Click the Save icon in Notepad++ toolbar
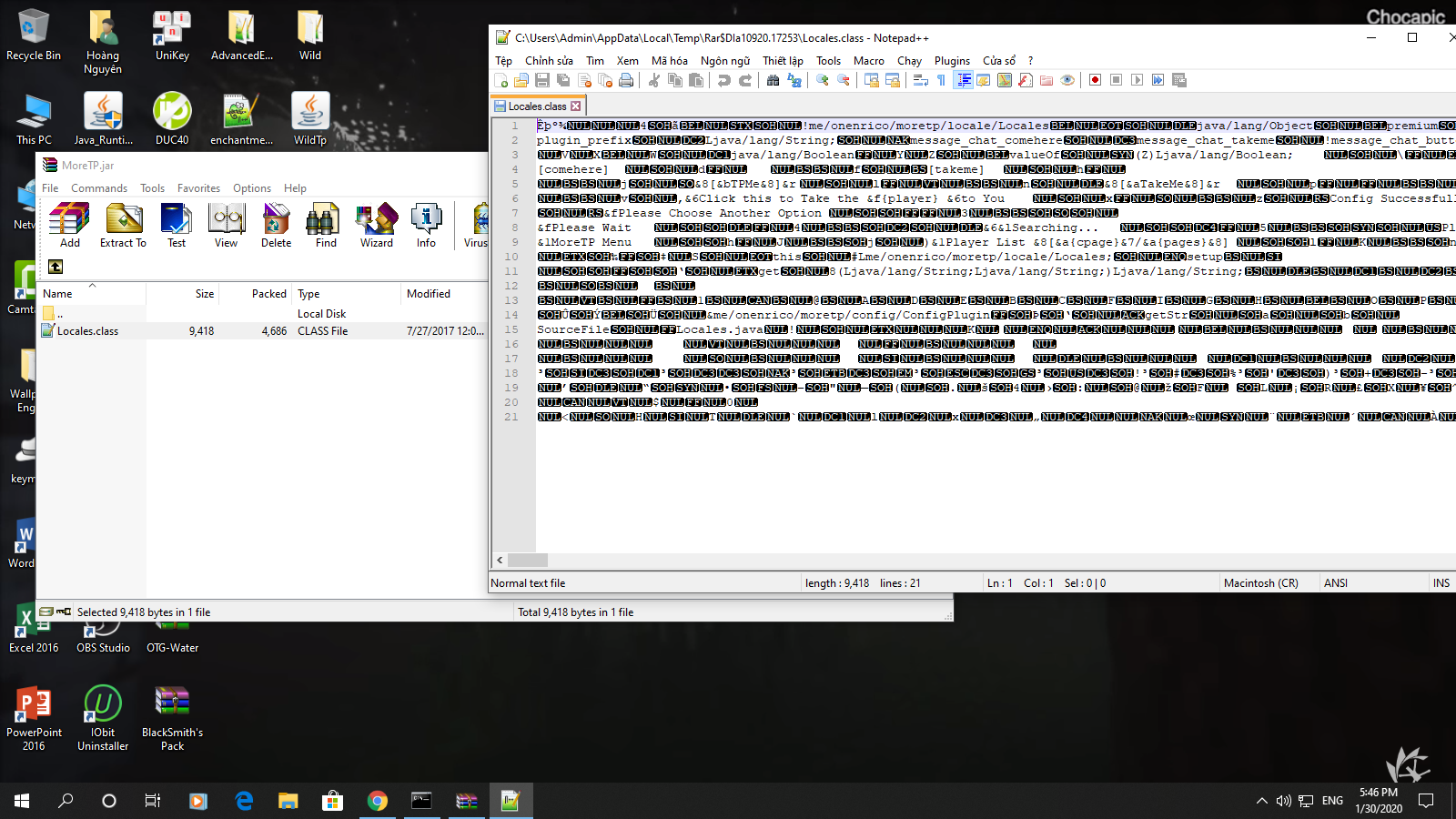1456x819 pixels. pos(542,80)
